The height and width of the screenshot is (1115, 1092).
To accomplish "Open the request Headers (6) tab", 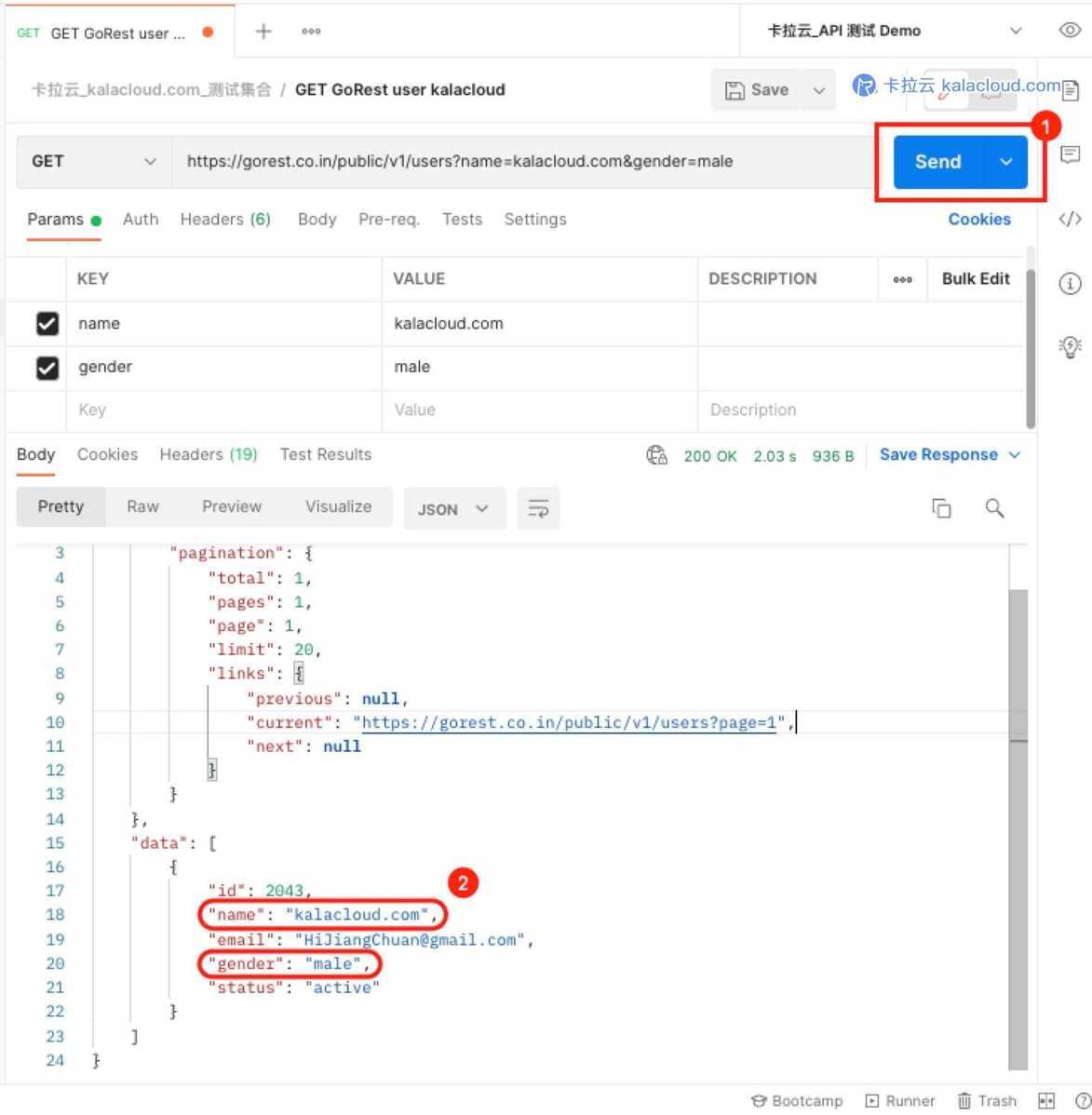I will [x=225, y=220].
